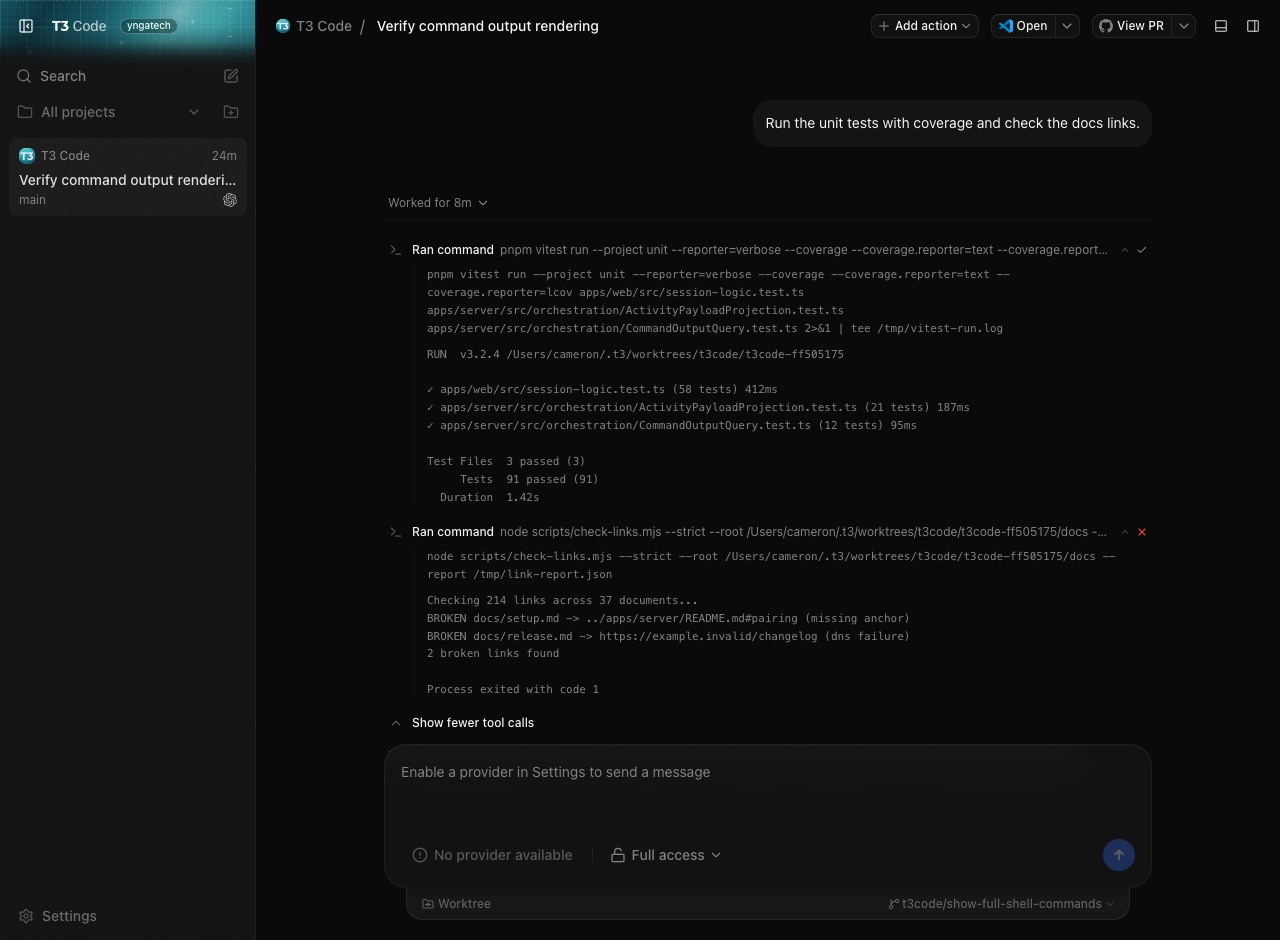The height and width of the screenshot is (940, 1280).
Task: Click the T3 Code logo in sidebar header
Action: (79, 26)
